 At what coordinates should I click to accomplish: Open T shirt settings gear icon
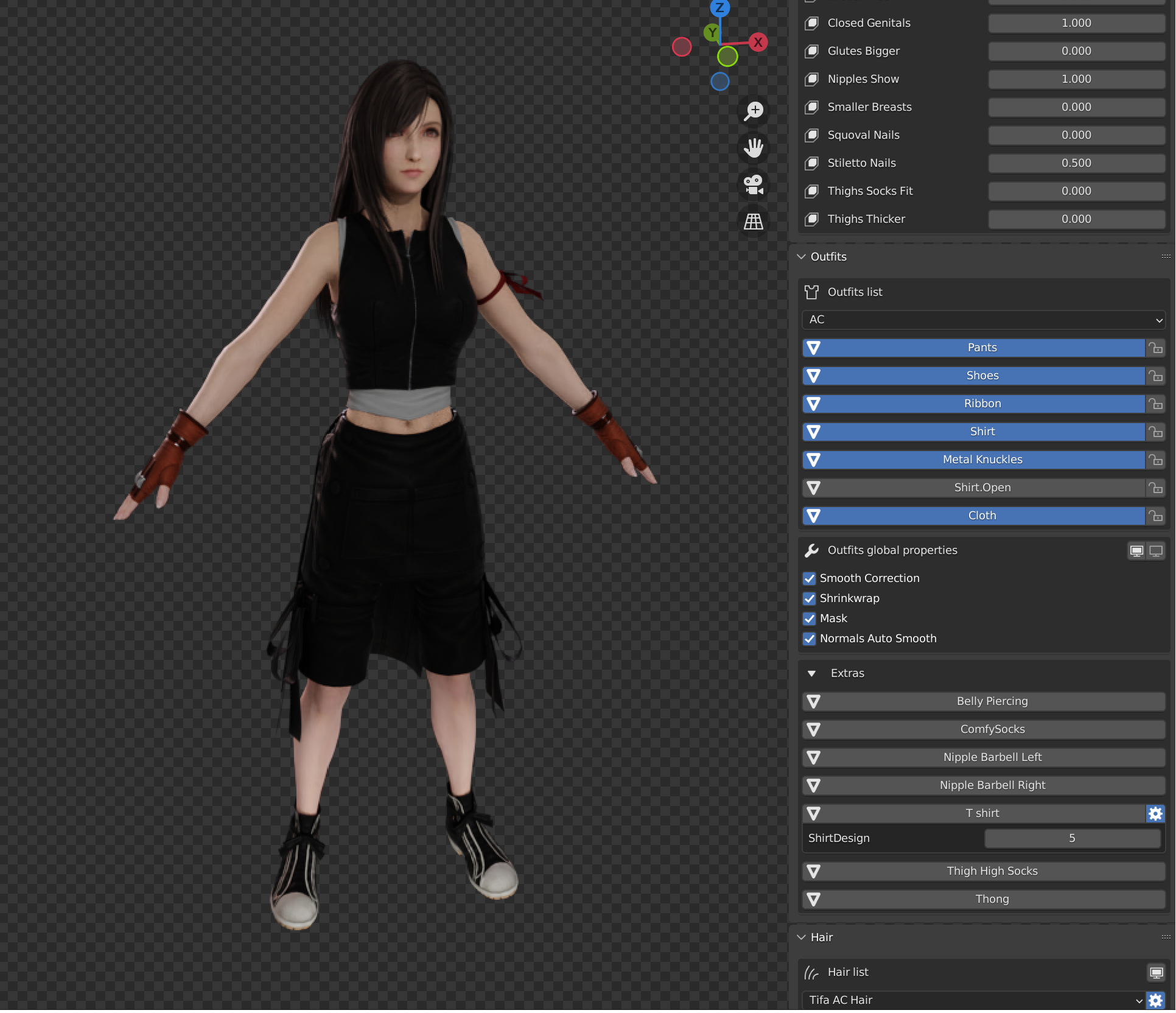[x=1155, y=813]
